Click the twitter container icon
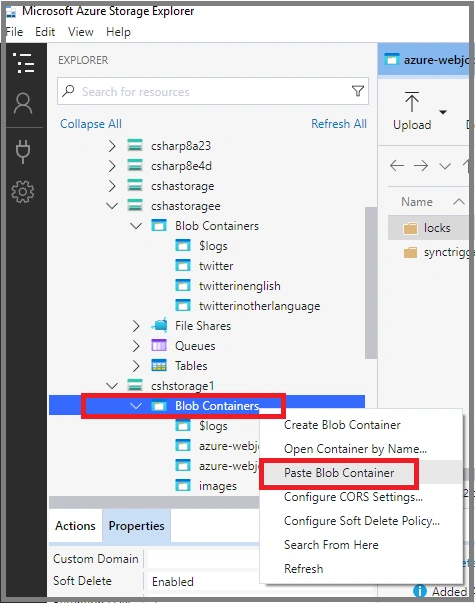The width and height of the screenshot is (475, 603). pyautogui.click(x=183, y=265)
